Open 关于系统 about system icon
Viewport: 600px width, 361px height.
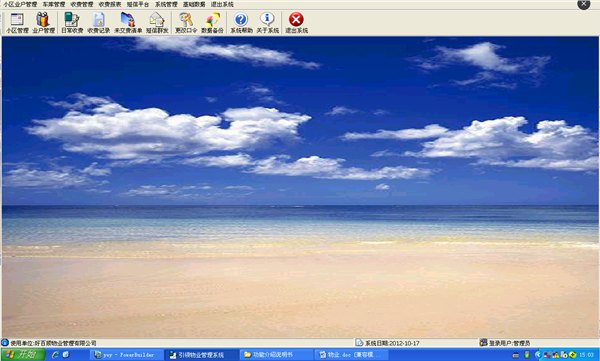pyautogui.click(x=267, y=23)
